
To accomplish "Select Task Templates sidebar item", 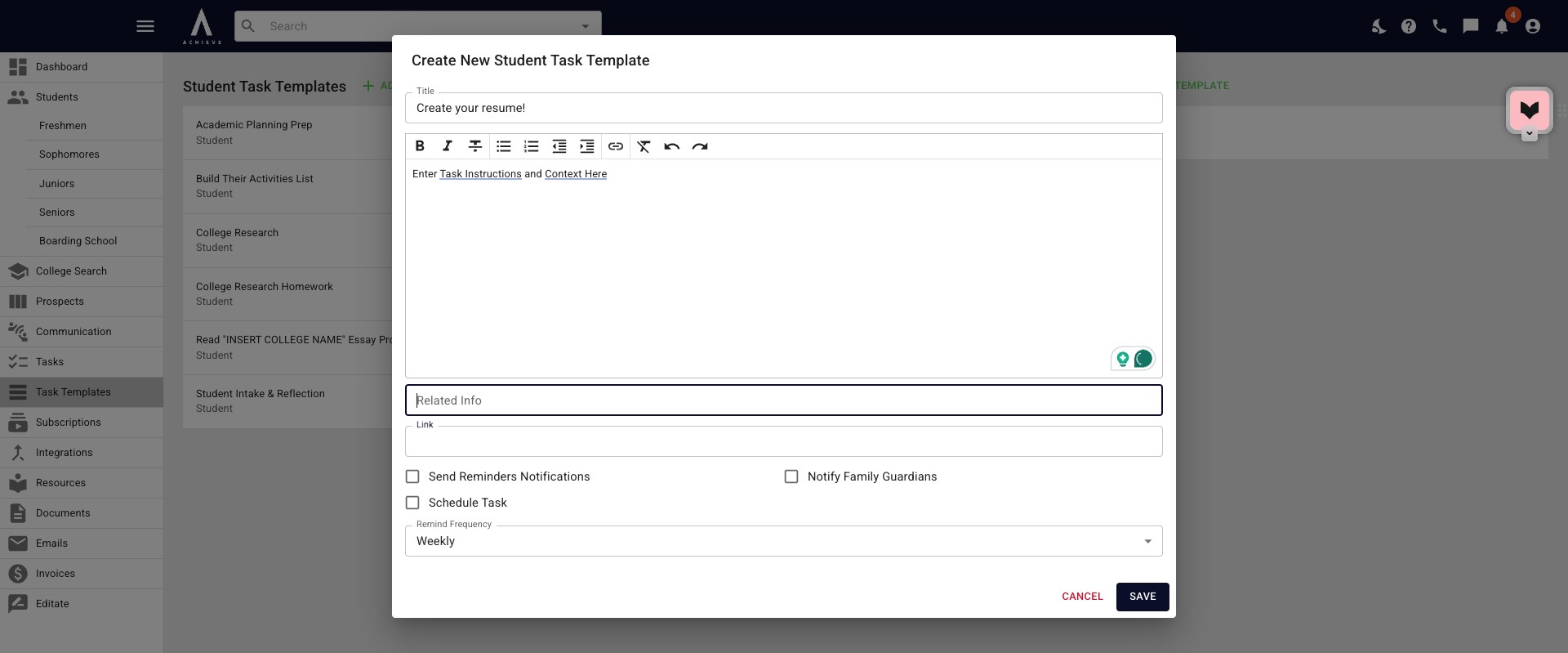I will pos(82,392).
